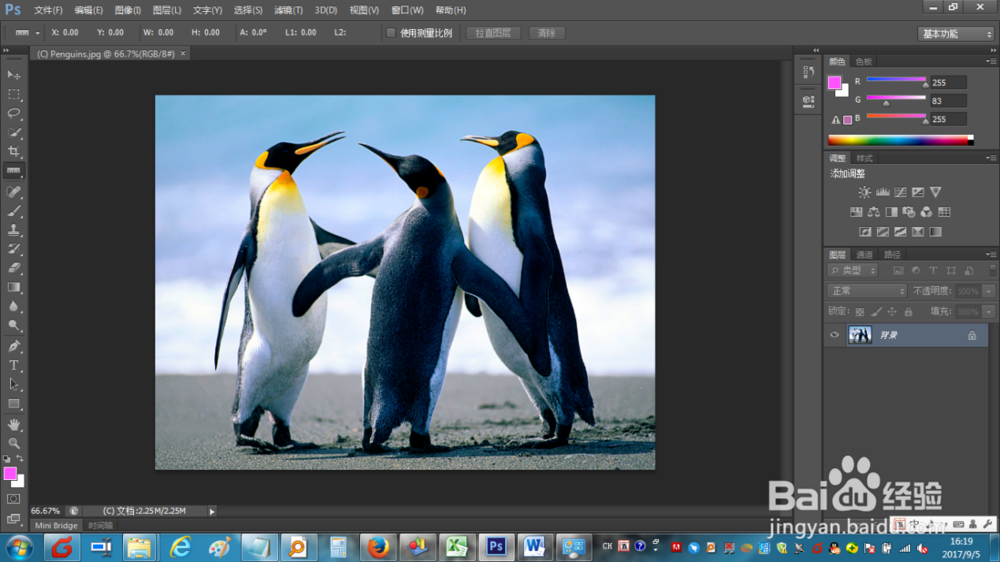The image size is (1000, 562).
Task: Click the foreground color swatch in the toolbox
Action: click(x=10, y=473)
